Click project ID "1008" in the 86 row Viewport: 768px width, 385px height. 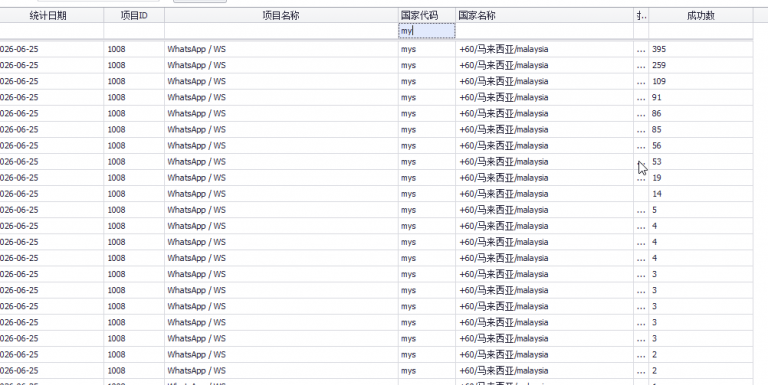116,114
